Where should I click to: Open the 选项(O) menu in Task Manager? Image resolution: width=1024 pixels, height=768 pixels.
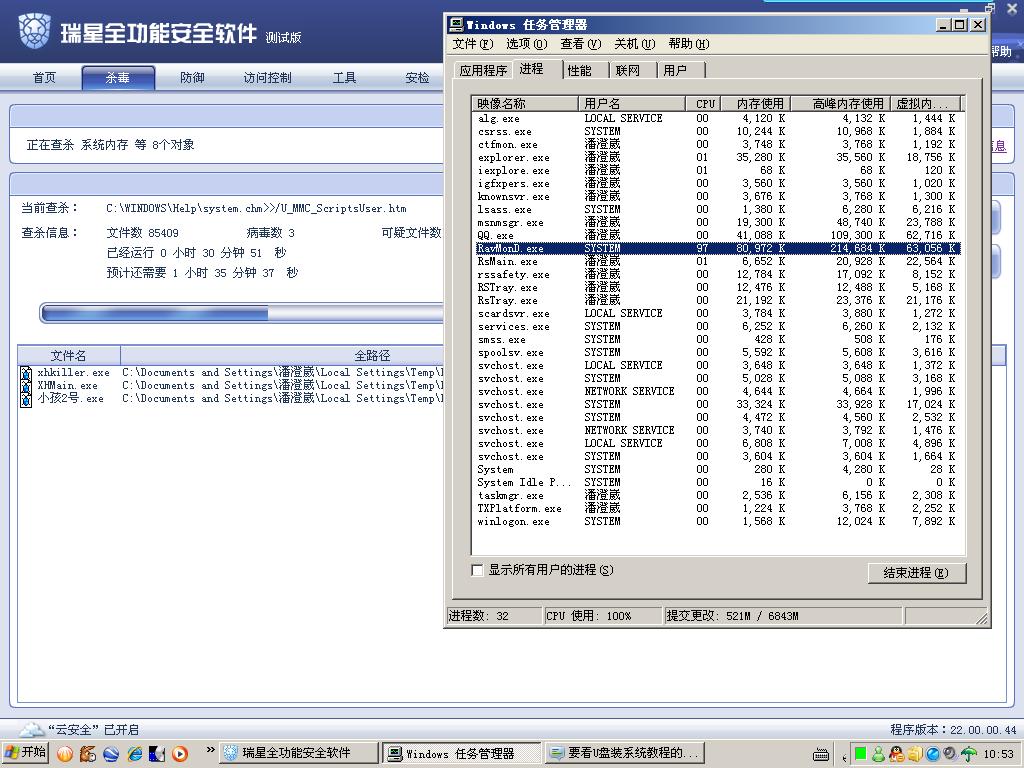[x=526, y=44]
